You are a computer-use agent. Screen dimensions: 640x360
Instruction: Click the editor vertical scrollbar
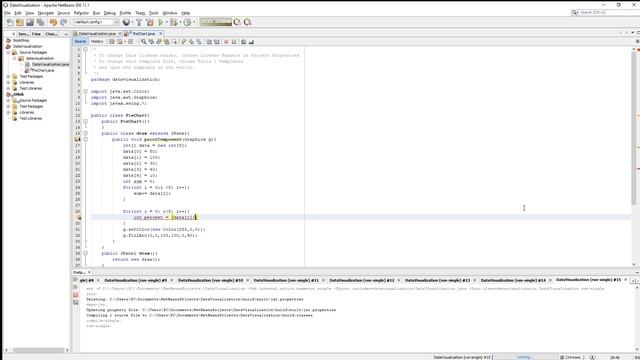point(634,129)
